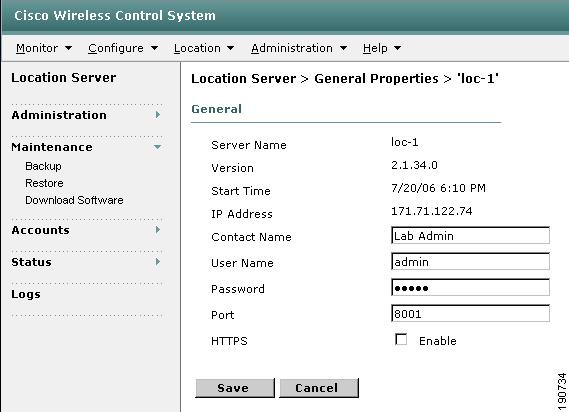Open the Location menu
Image resolution: width=569 pixels, height=412 pixels.
point(197,48)
